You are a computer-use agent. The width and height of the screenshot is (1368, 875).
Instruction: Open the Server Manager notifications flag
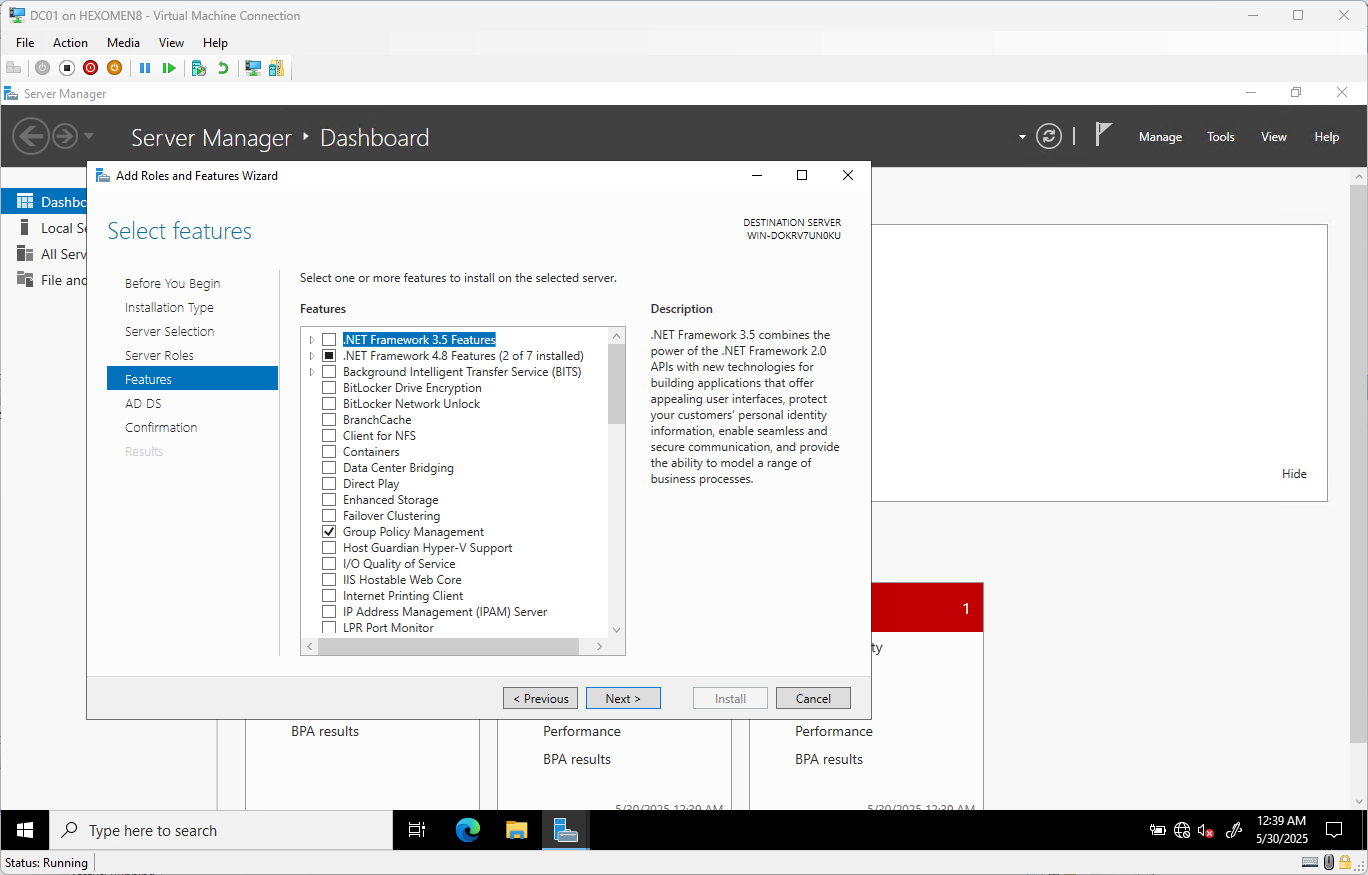click(x=1103, y=135)
